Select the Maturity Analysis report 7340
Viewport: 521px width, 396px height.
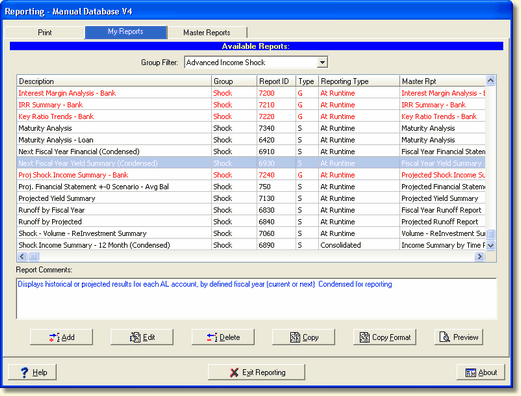point(251,128)
